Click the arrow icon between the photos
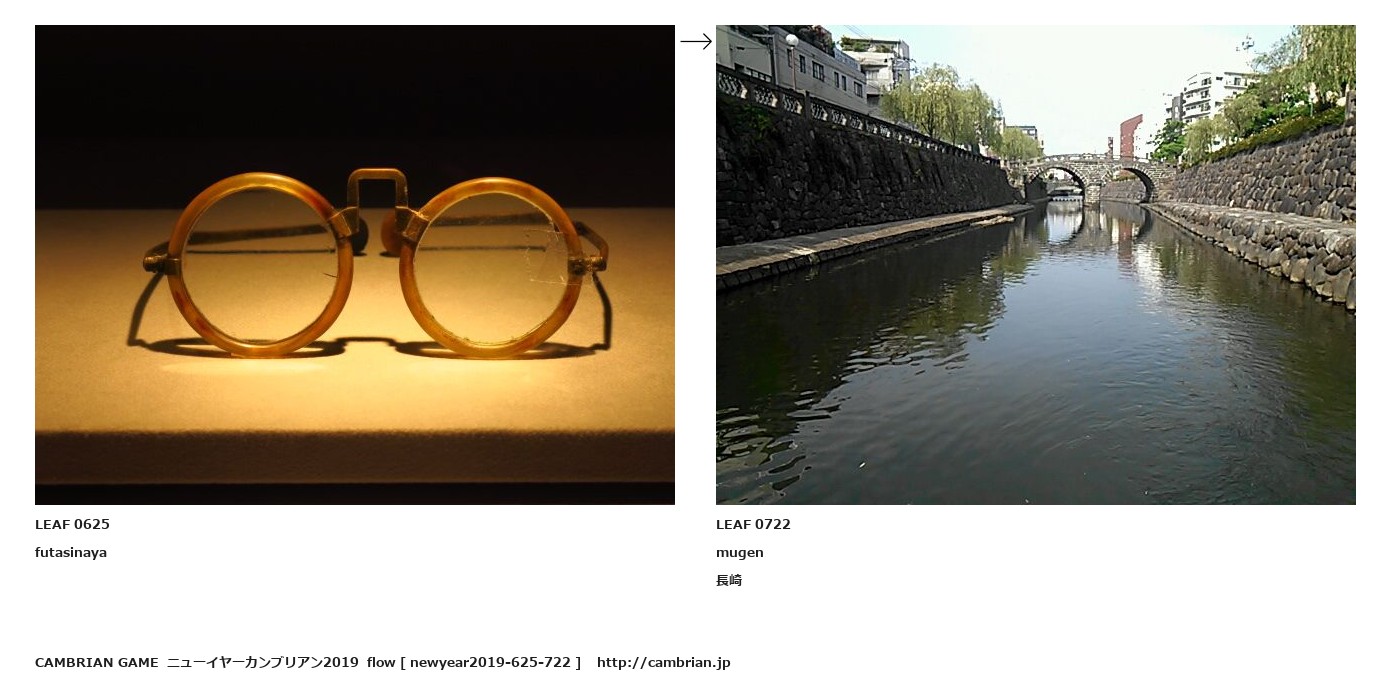The image size is (1391, 687). pos(696,41)
